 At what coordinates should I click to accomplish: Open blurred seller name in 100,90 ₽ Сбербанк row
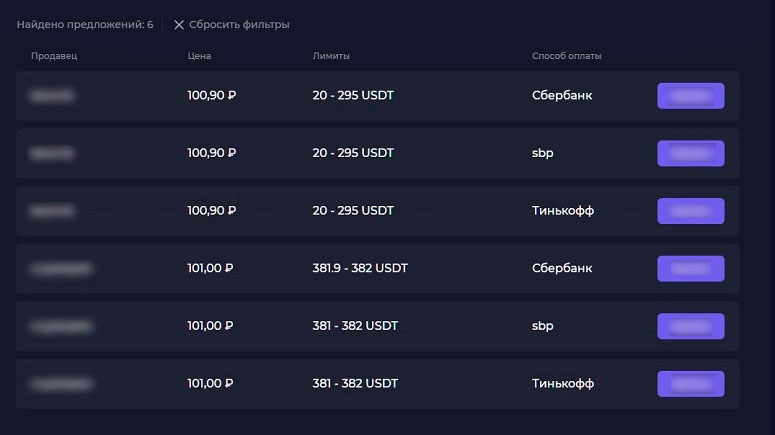click(x=53, y=96)
